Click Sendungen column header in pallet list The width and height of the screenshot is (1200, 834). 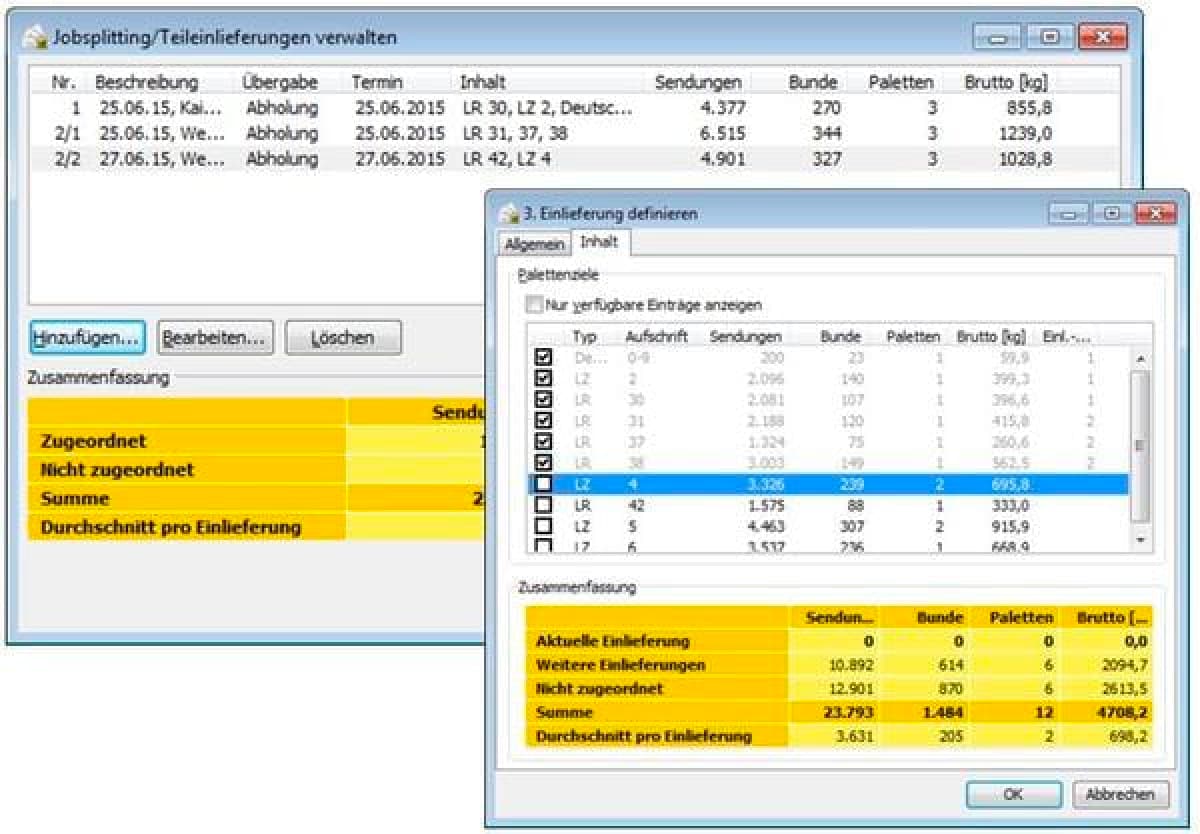point(745,337)
